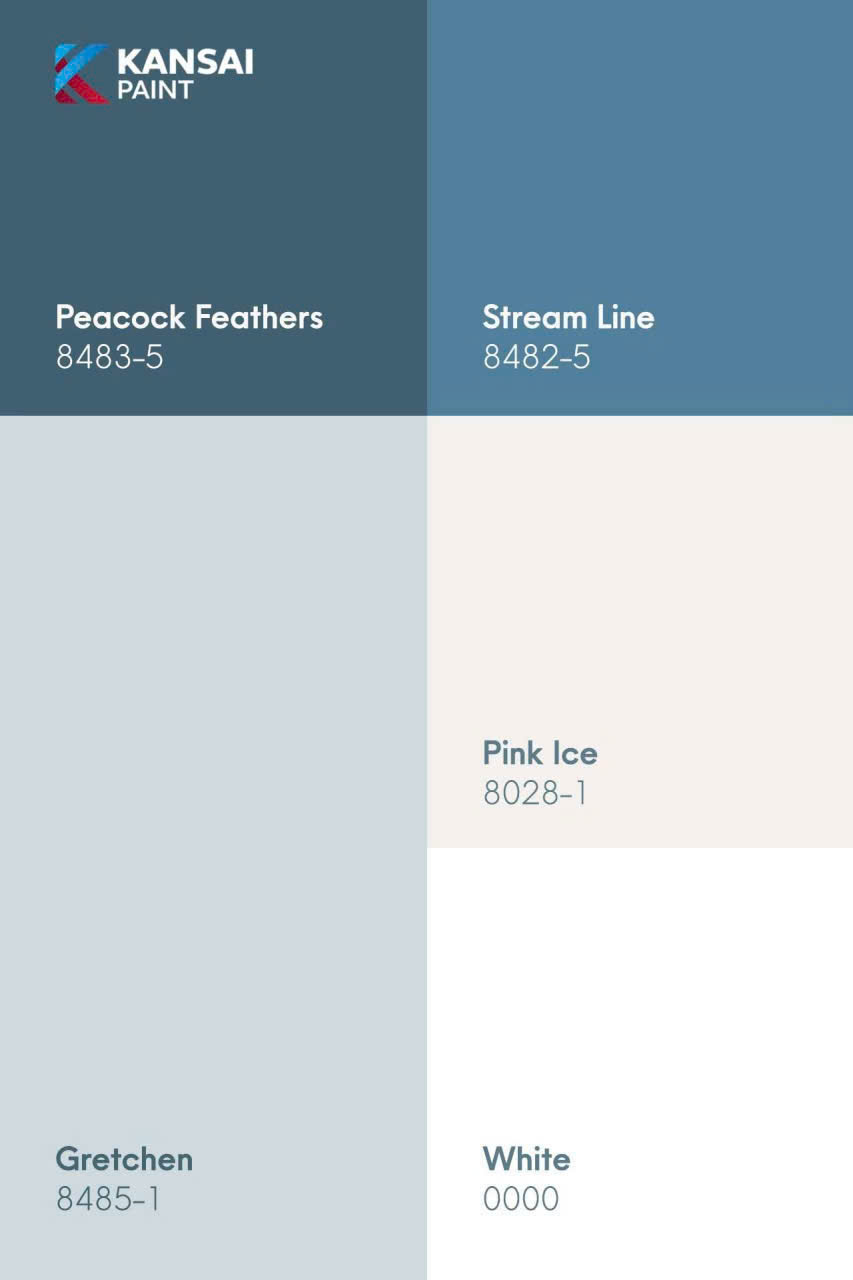Click the 'Stream Line' color name
The width and height of the screenshot is (853, 1280).
tap(568, 317)
